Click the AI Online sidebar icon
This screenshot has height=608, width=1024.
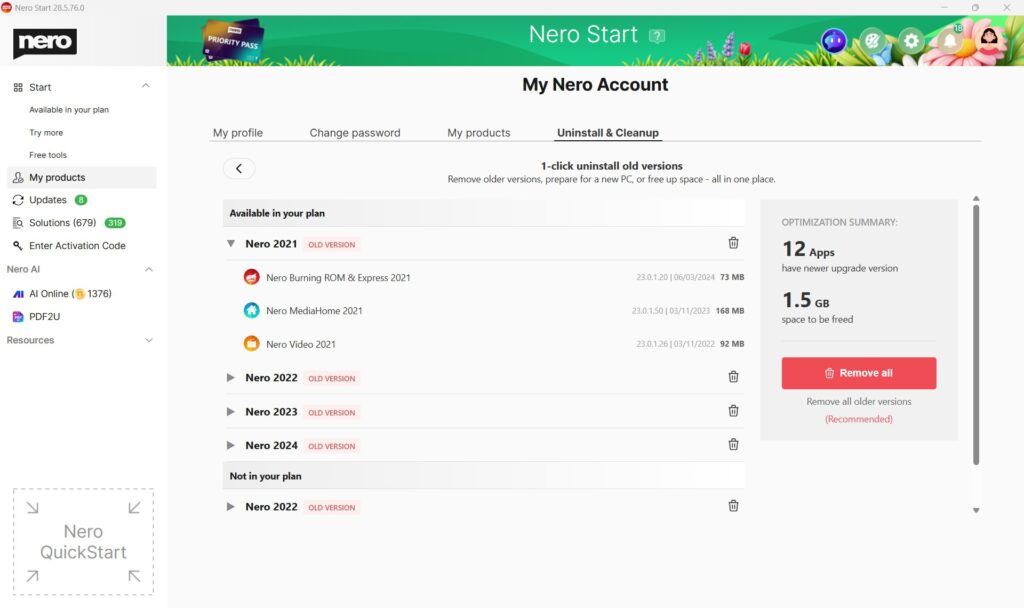pos(18,294)
